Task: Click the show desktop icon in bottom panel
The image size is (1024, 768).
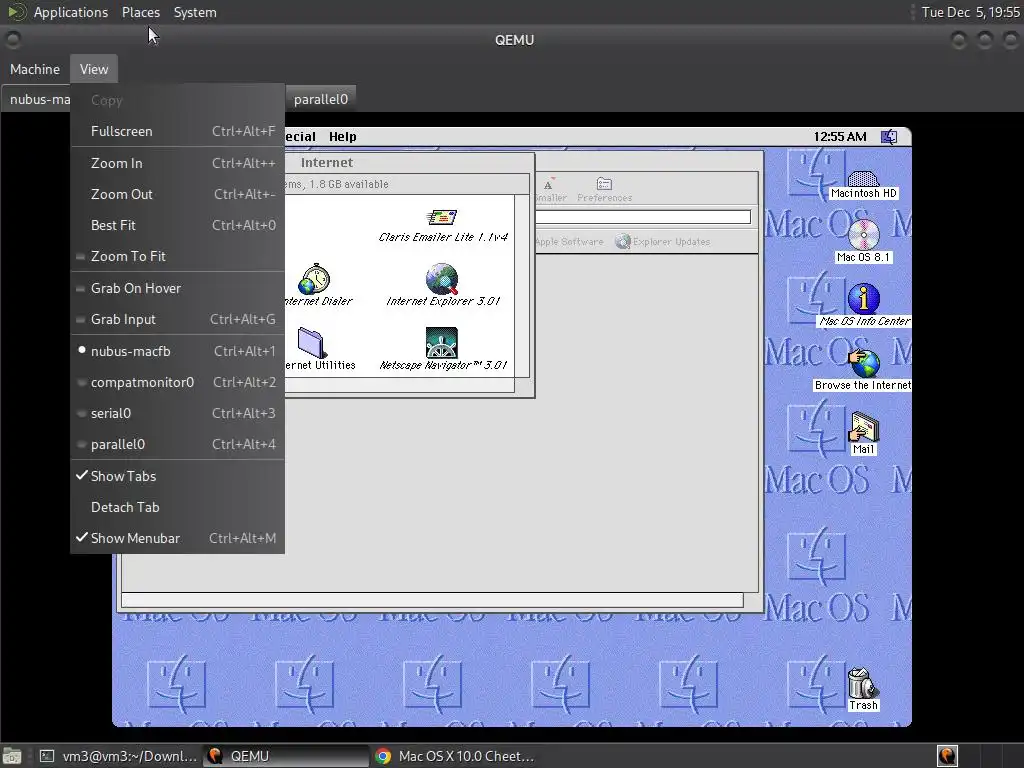Action: (x=12, y=756)
